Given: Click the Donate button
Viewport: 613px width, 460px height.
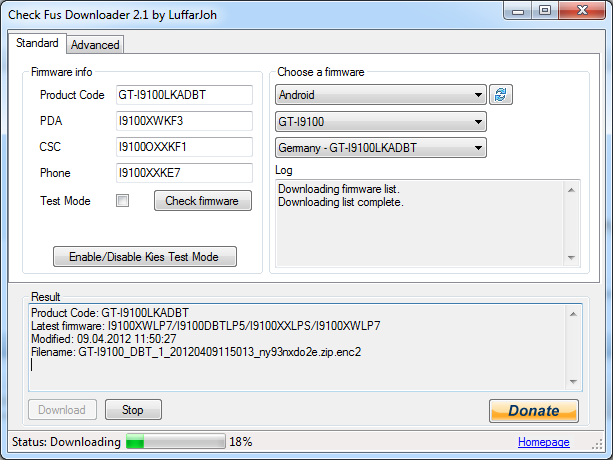Looking at the screenshot, I should pos(534,411).
